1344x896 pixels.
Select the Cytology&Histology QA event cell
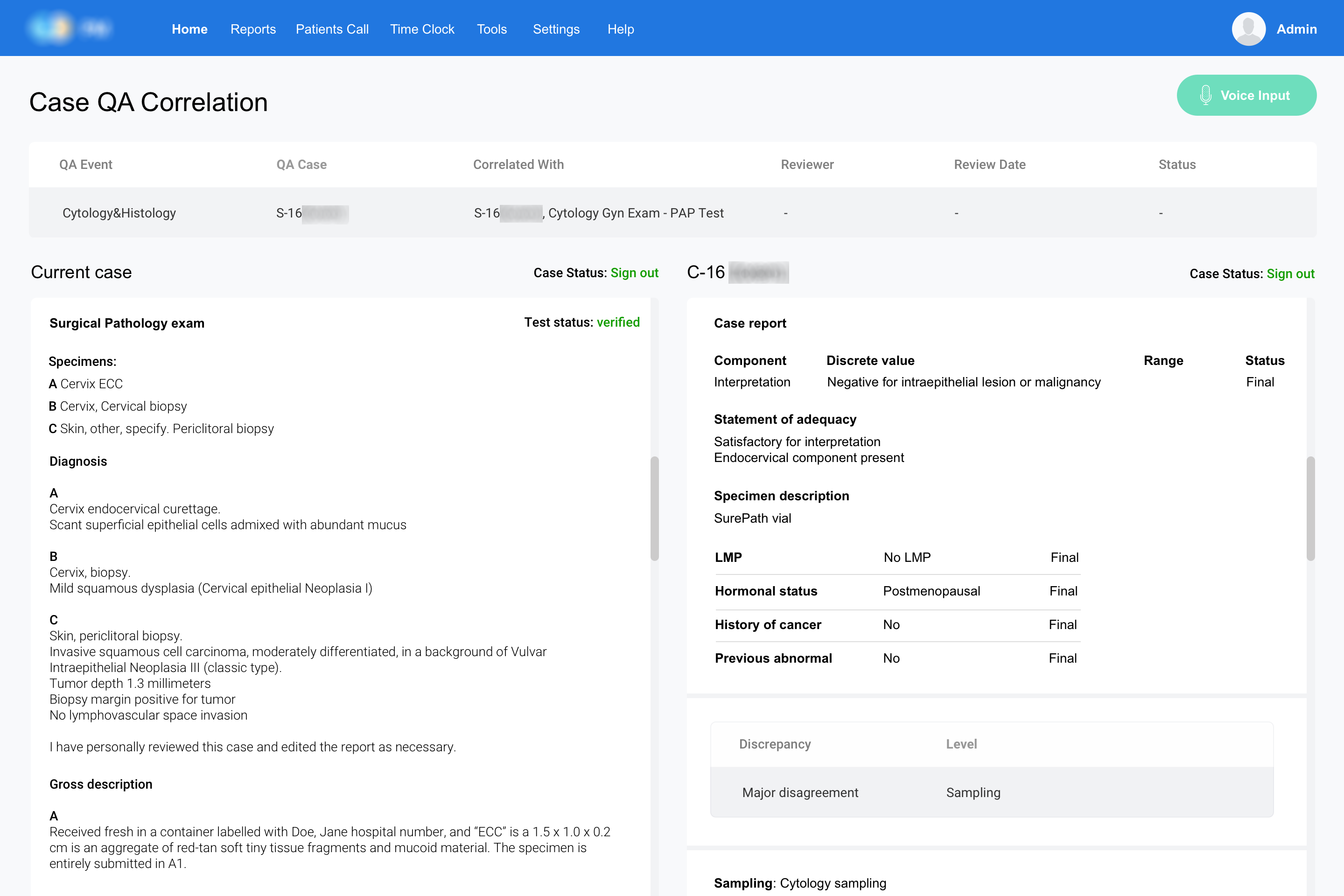point(119,213)
